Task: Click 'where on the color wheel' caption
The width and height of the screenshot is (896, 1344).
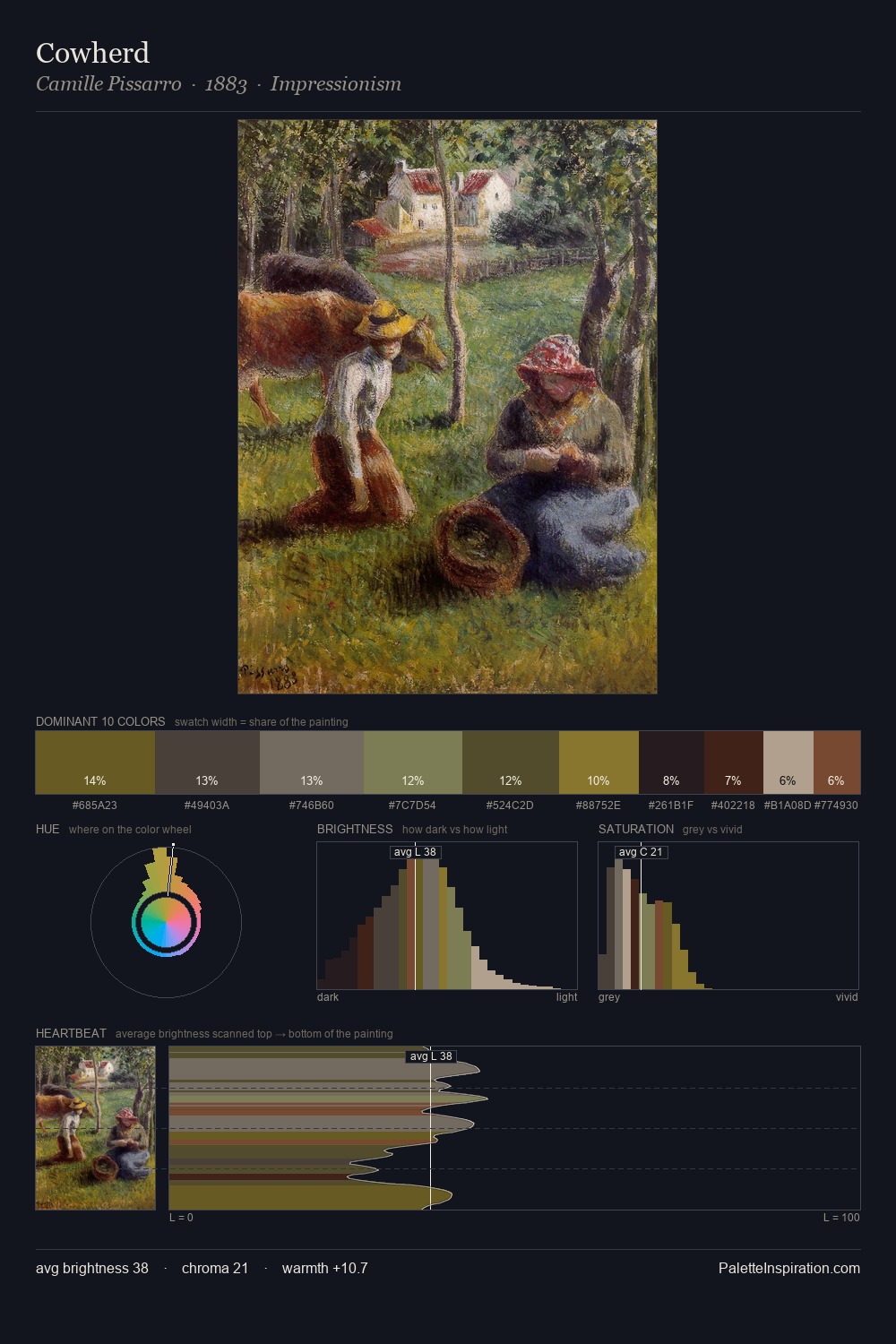Action: point(130,830)
